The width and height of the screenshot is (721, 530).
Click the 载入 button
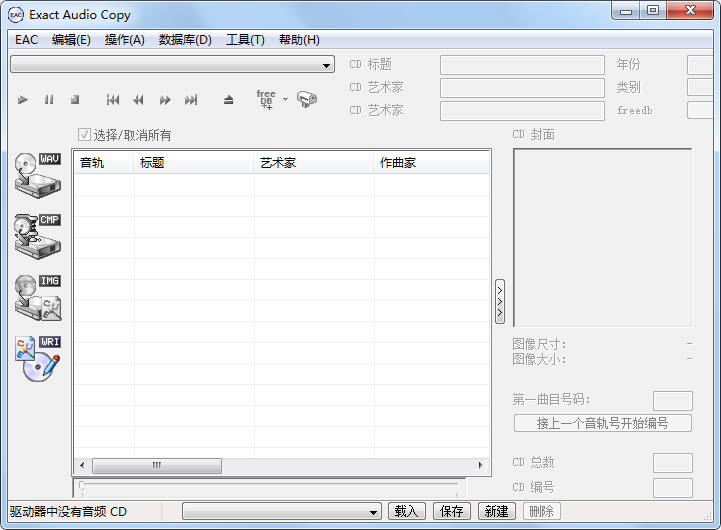(x=407, y=511)
